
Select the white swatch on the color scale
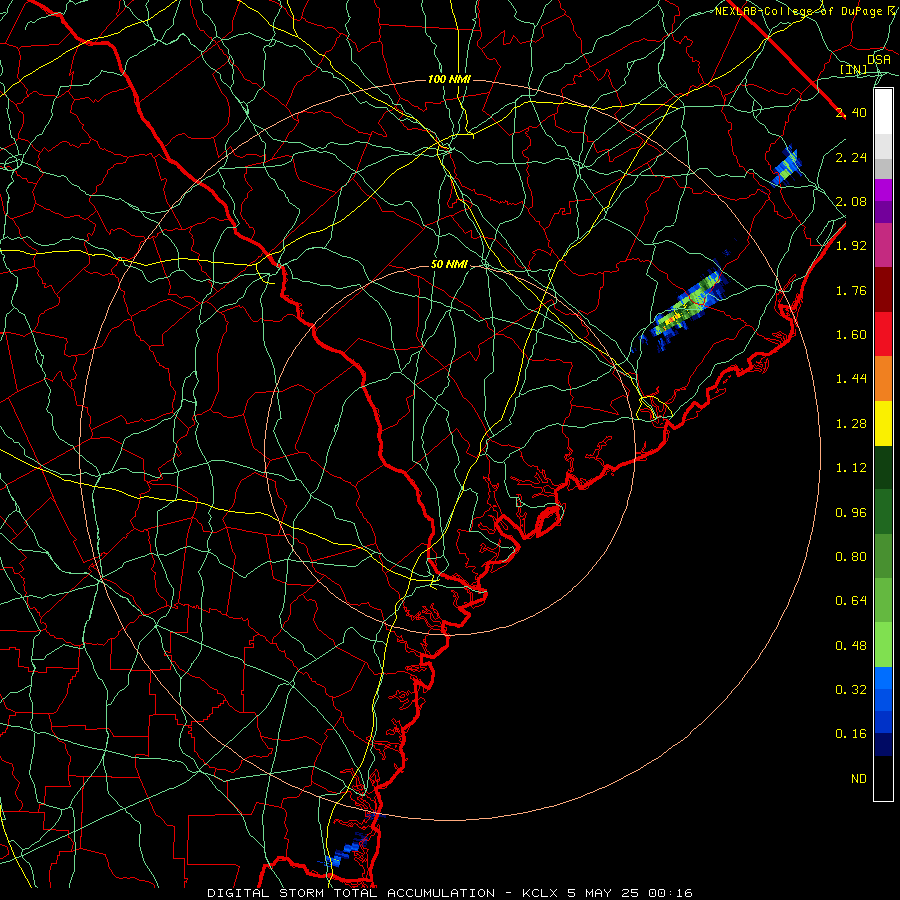point(883,112)
